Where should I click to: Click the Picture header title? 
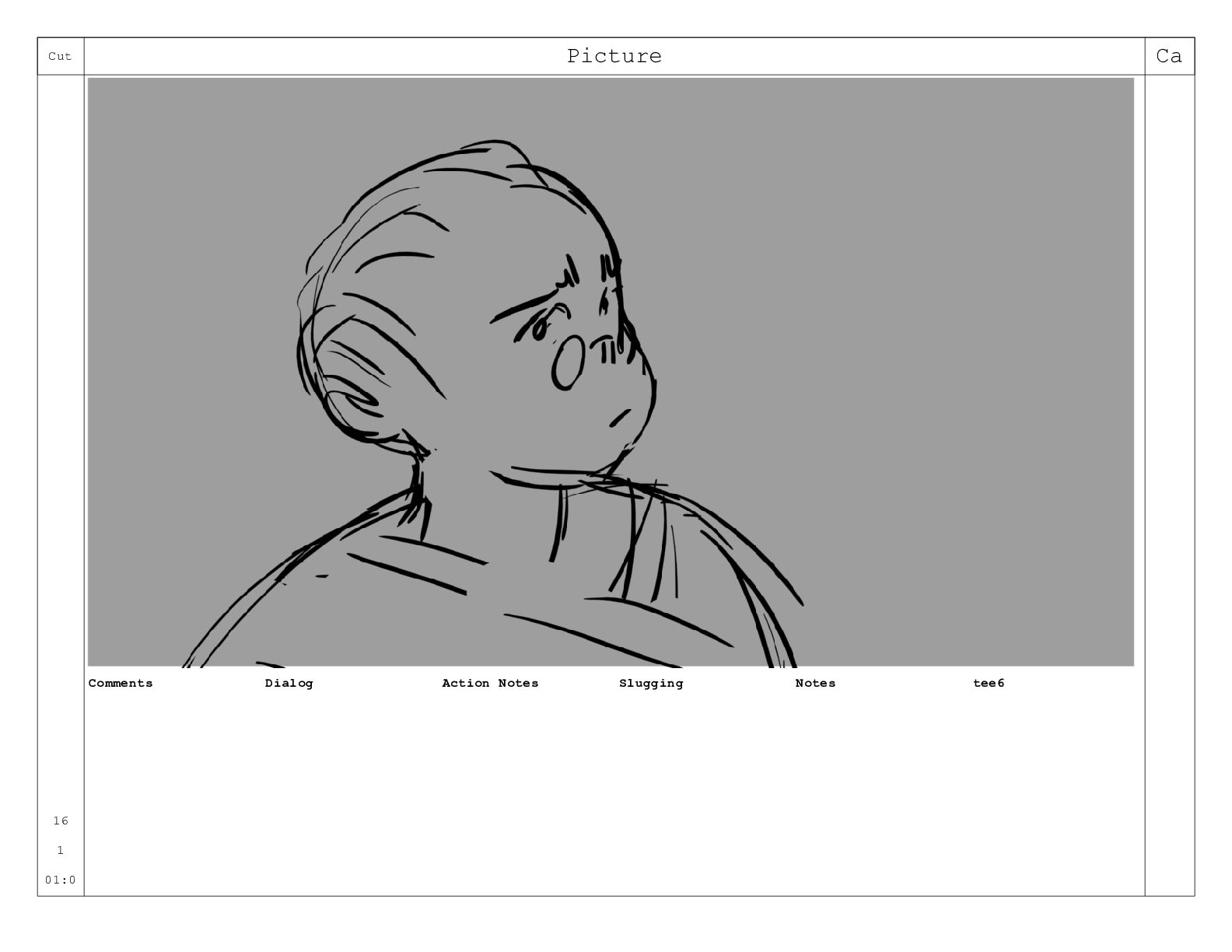click(614, 56)
